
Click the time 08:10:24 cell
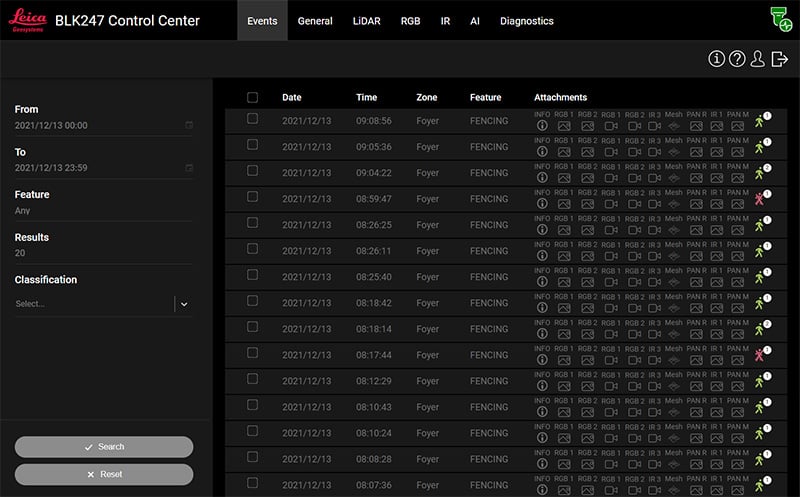(374, 433)
